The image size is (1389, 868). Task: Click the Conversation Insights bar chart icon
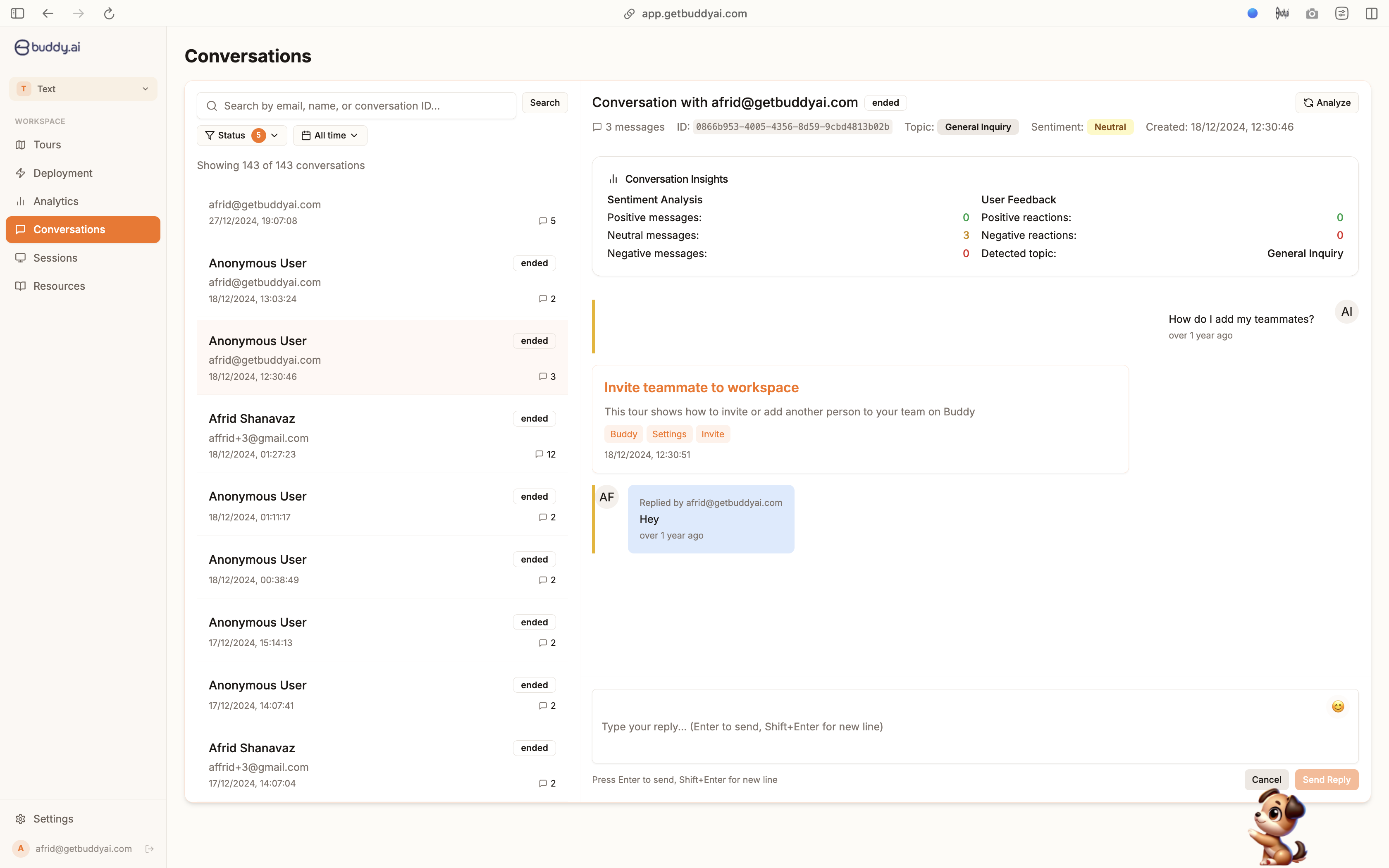[x=613, y=179]
